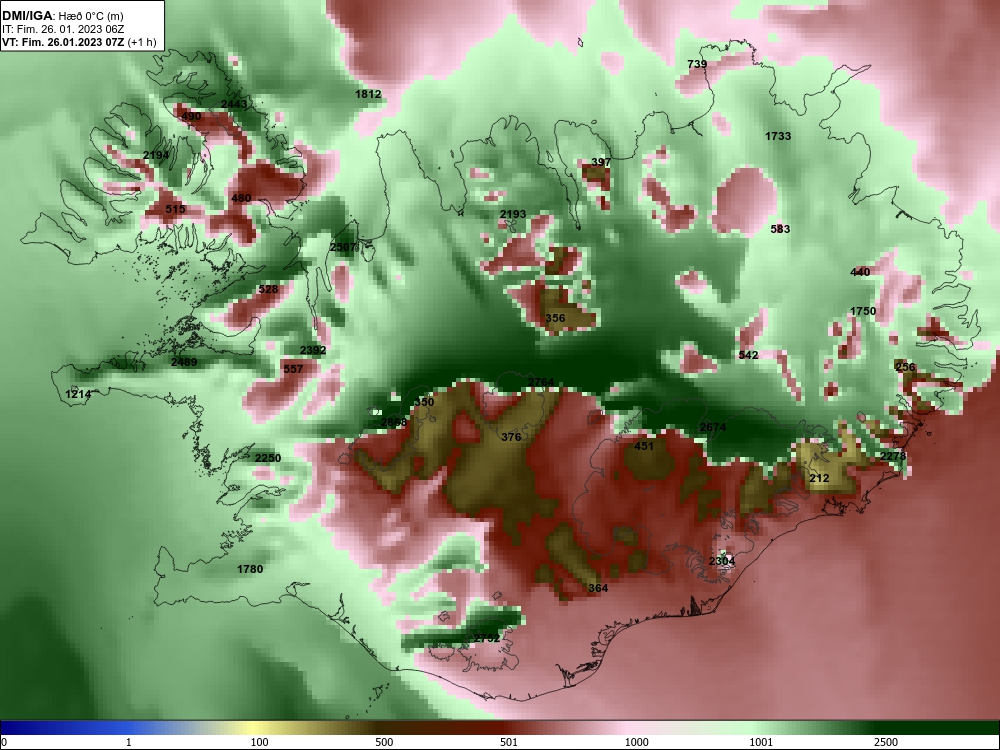
Task: Click the map value 376
Action: pyautogui.click(x=511, y=437)
